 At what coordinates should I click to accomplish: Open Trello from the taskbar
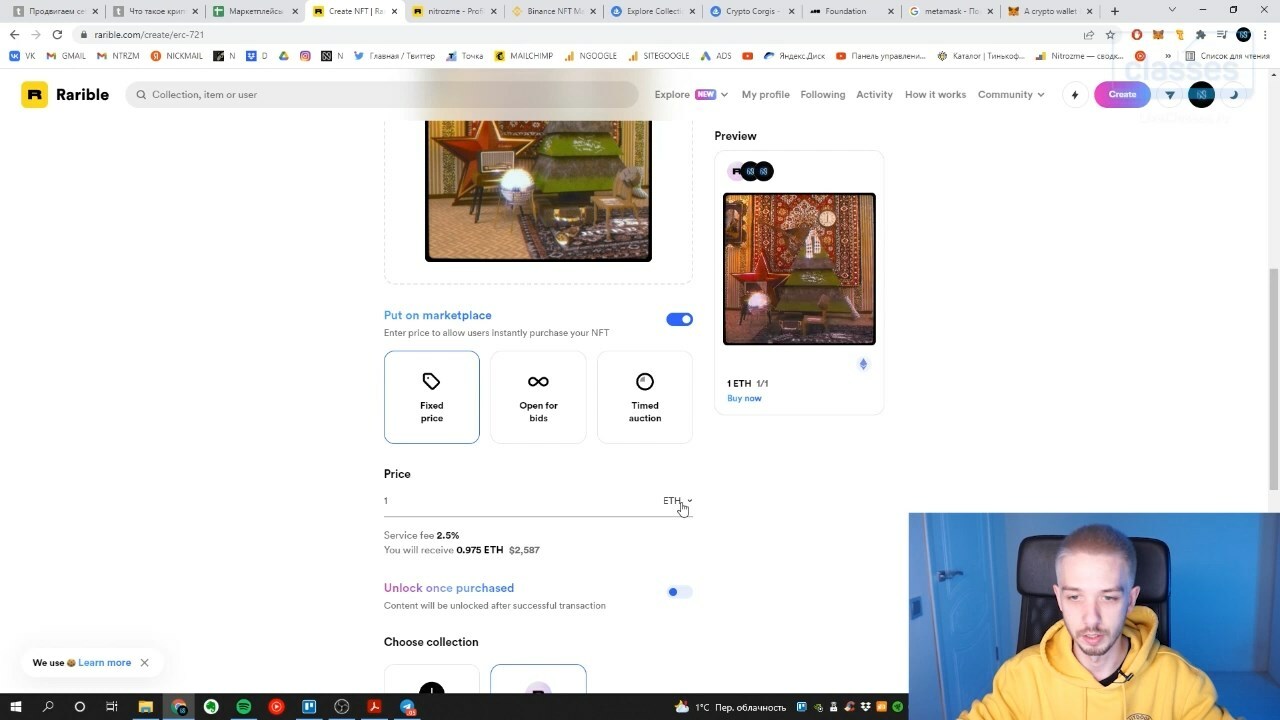309,707
